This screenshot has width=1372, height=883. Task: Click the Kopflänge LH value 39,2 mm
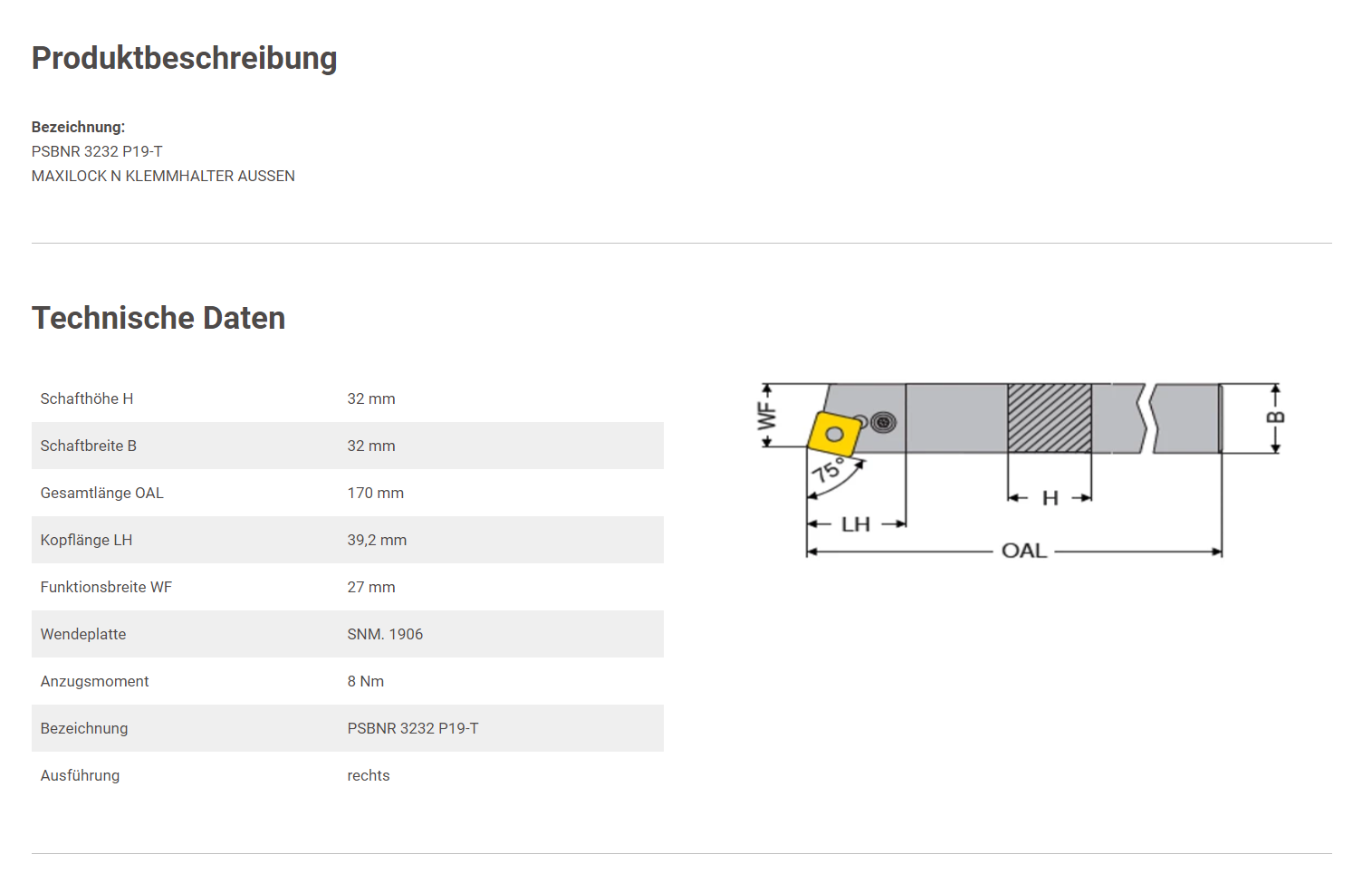[377, 540]
